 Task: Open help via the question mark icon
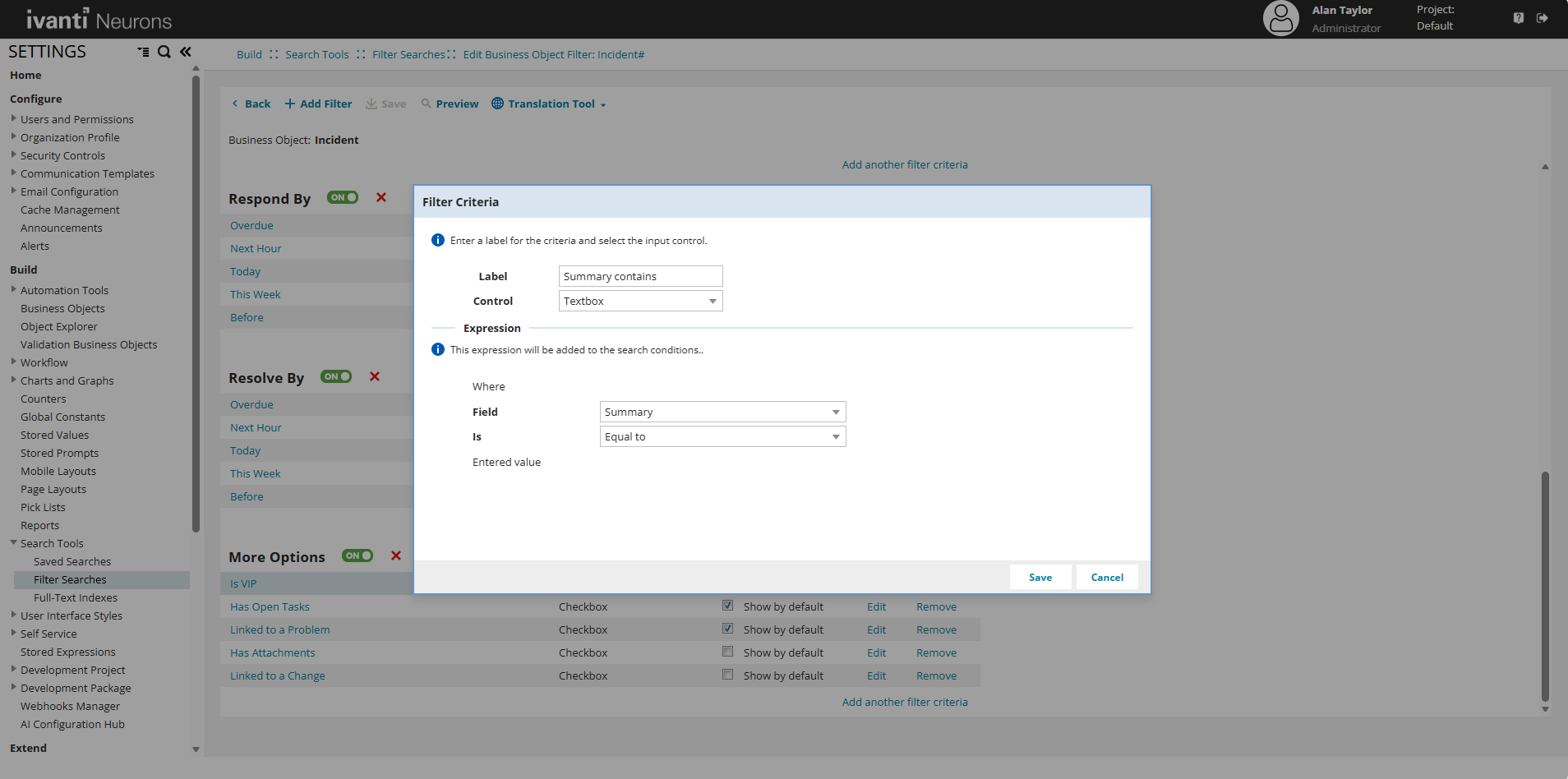1518,18
